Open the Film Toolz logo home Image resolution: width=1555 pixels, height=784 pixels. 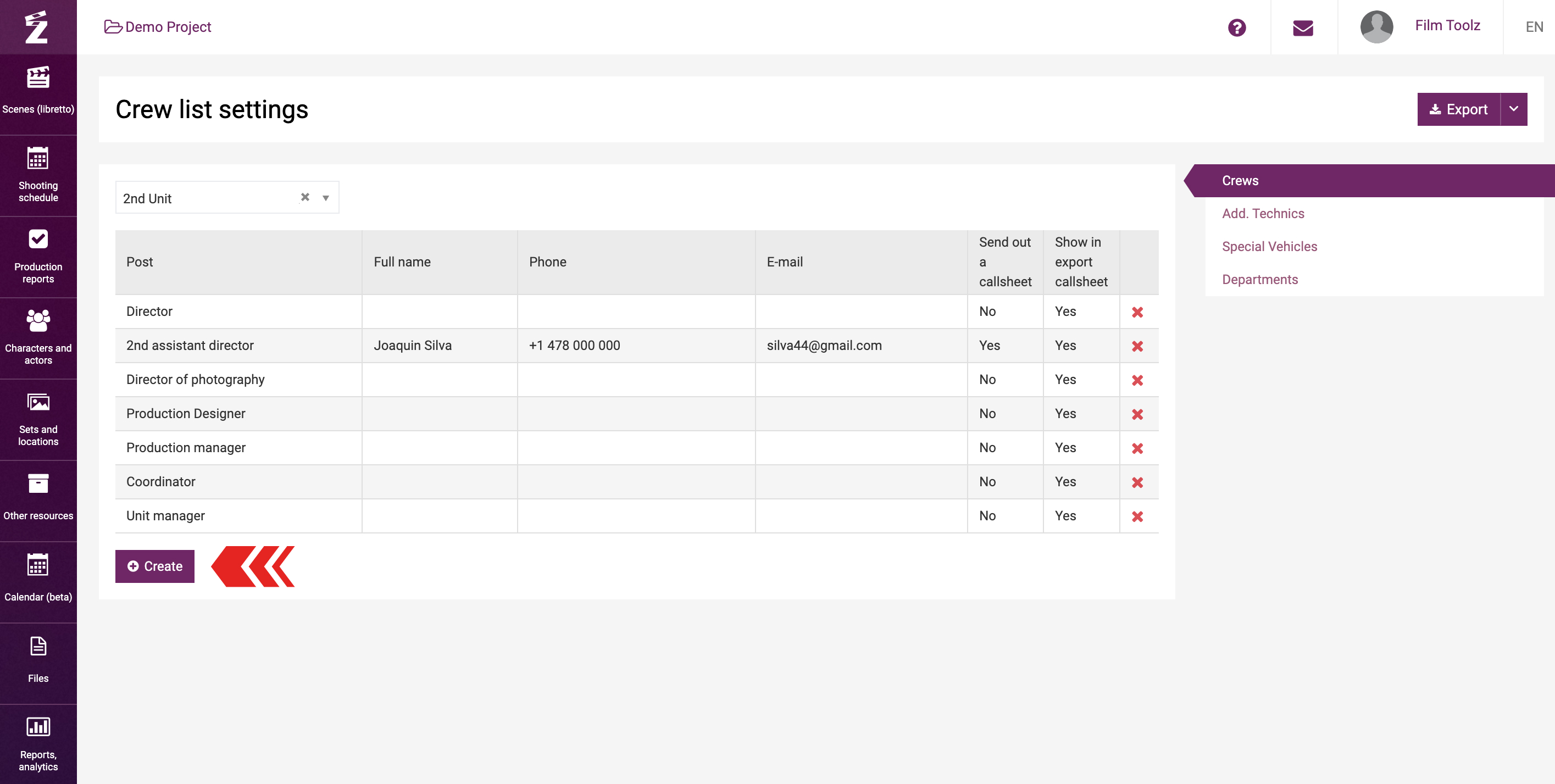tap(37, 27)
